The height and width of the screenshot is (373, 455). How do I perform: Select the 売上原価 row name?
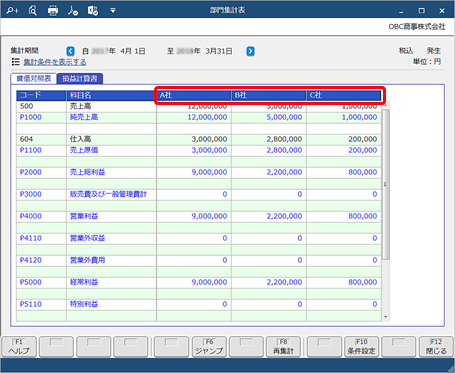point(111,150)
